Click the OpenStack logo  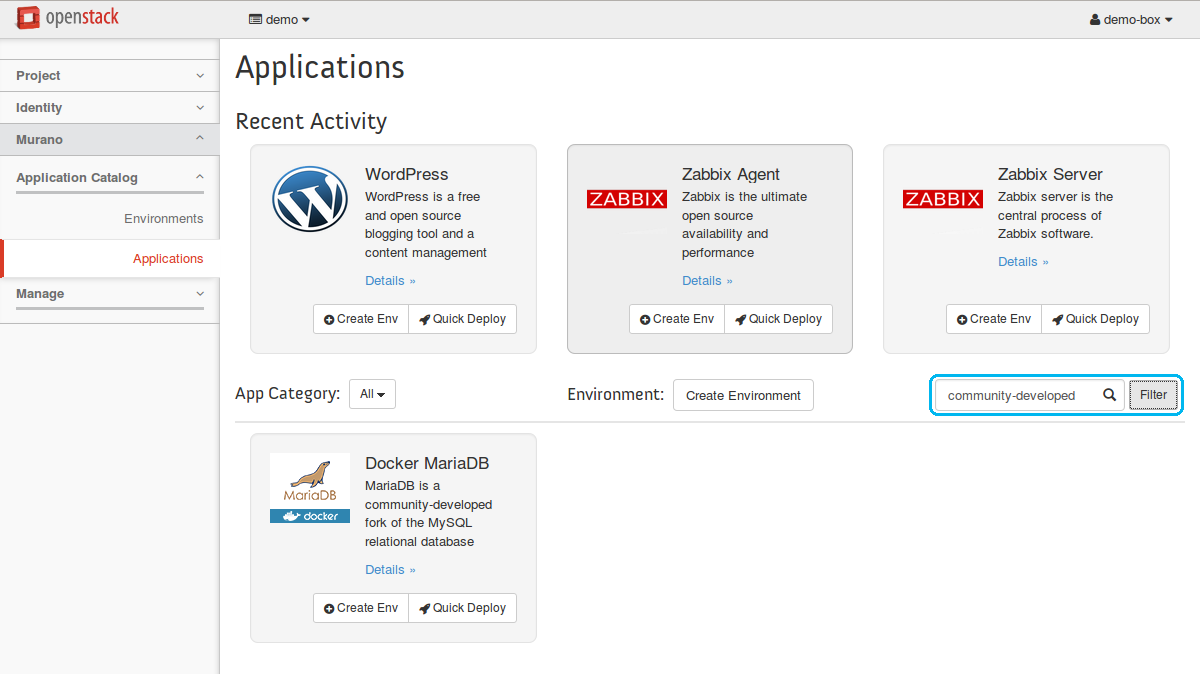(x=67, y=18)
